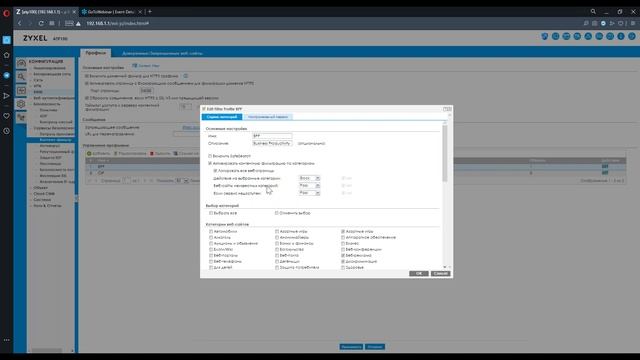Select the Профили tab in background page
640x360 pixels.
tap(96, 53)
